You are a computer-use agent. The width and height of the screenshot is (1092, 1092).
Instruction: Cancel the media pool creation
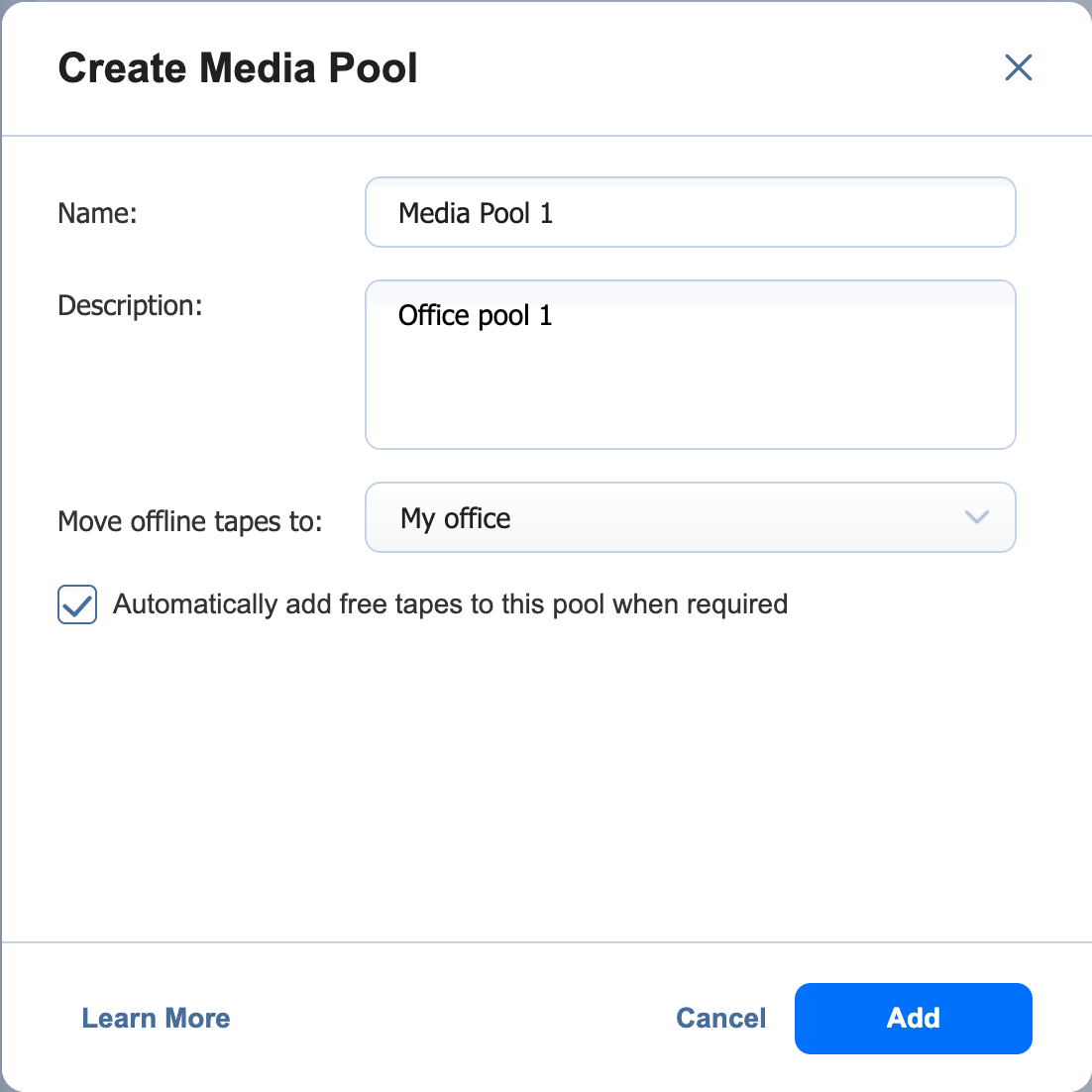[720, 1018]
